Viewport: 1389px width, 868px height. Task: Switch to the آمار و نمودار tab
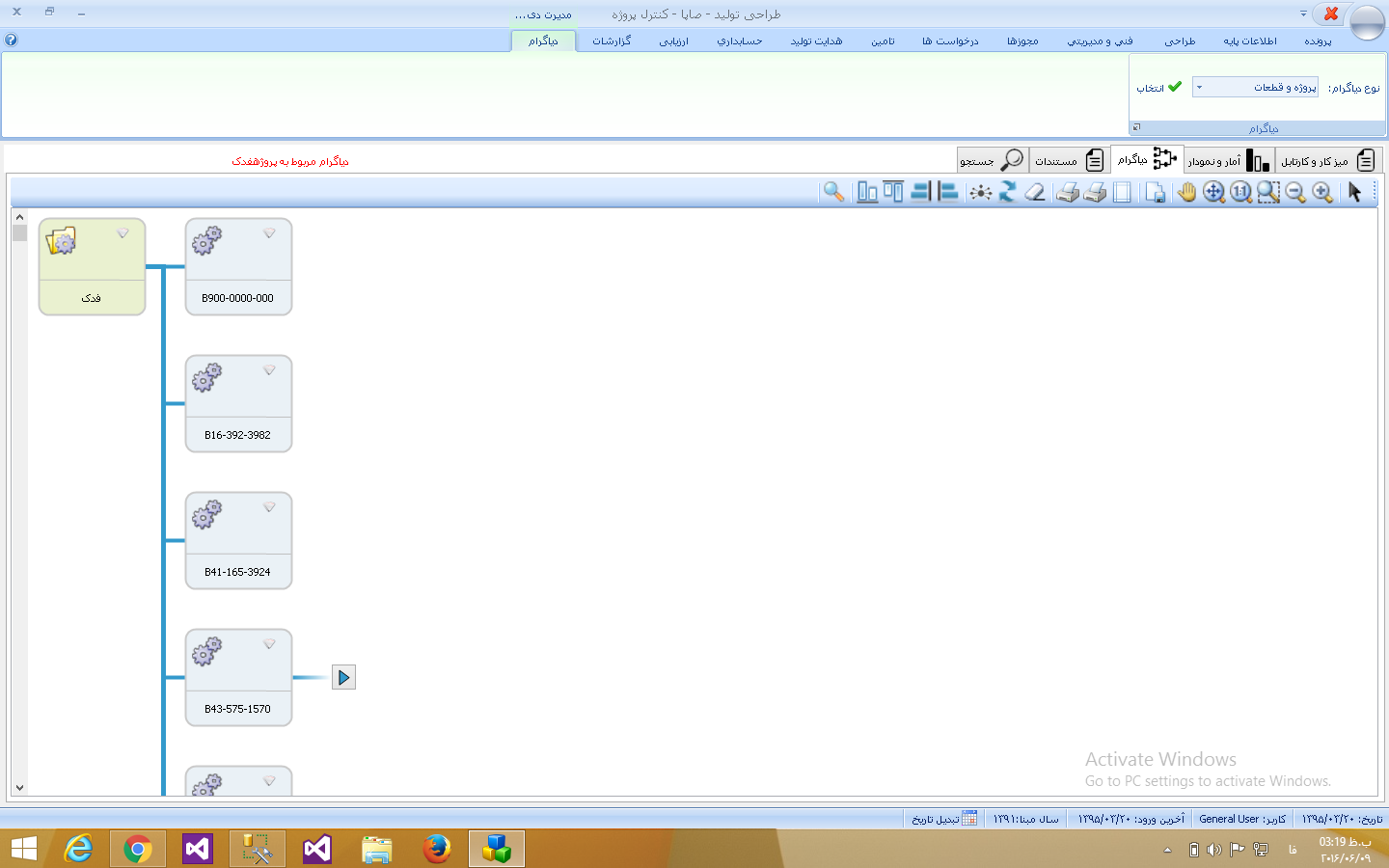pyautogui.click(x=1228, y=160)
